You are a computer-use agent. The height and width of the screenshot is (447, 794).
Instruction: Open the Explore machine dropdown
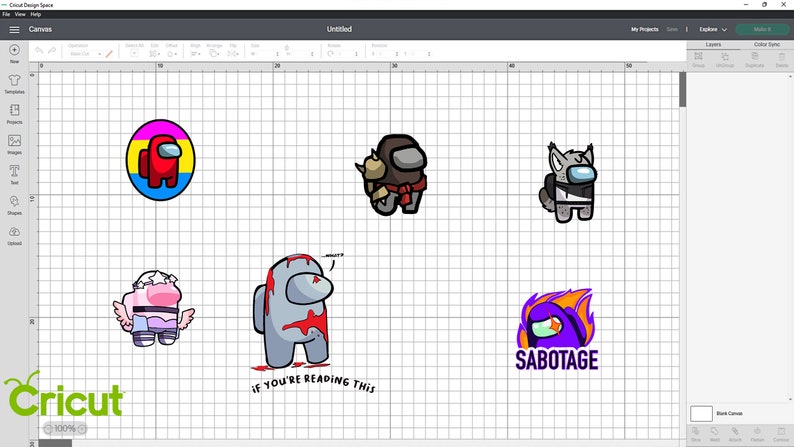(x=713, y=29)
